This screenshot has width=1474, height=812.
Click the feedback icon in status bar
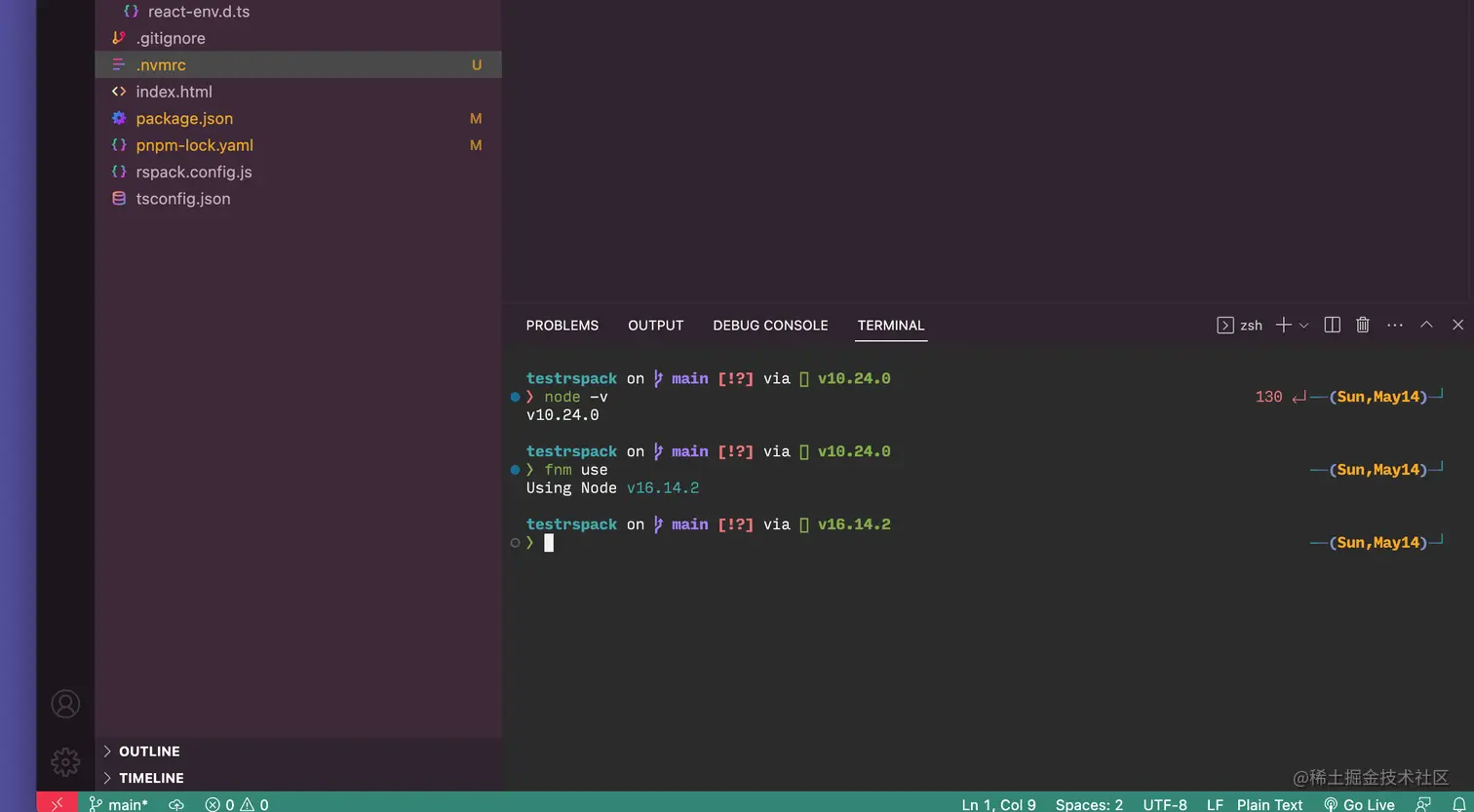click(1423, 804)
